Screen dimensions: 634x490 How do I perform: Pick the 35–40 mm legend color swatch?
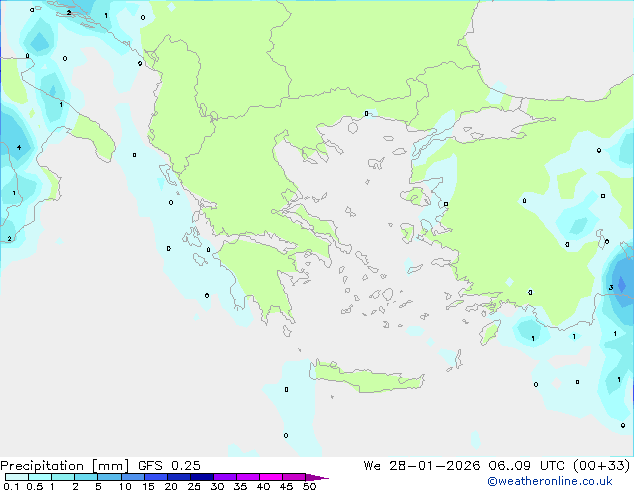pyautogui.click(x=248, y=477)
